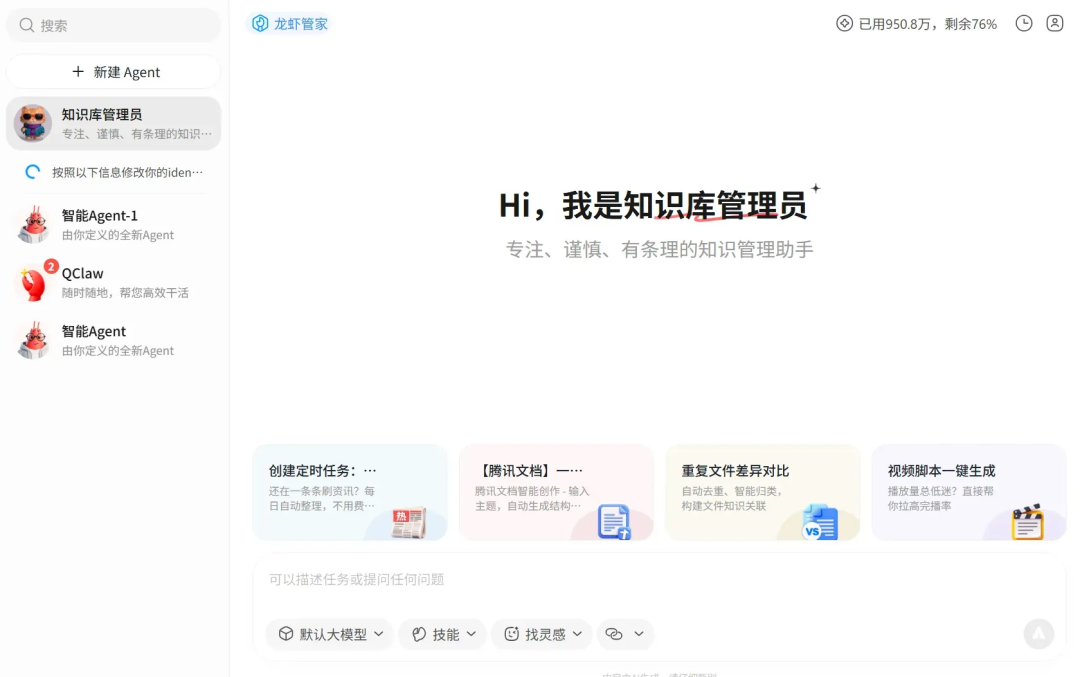Click the 智能Agent-1 lobster avatar
Screen dimensions: 1080x677
pos(34,225)
